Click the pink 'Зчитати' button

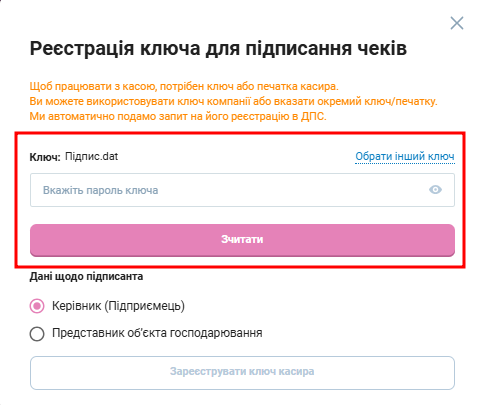[x=242, y=240]
